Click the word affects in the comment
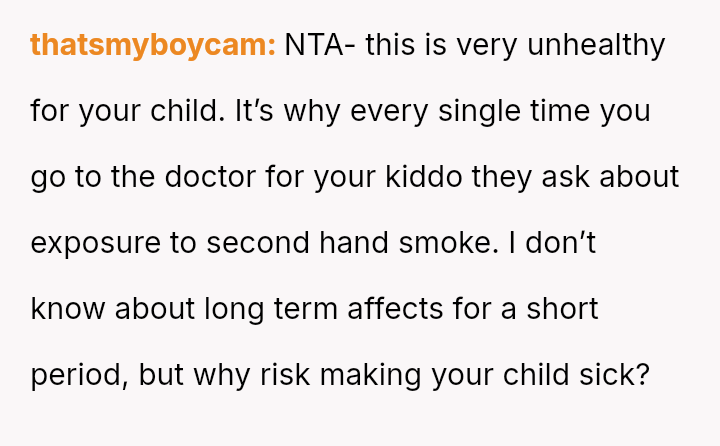 pos(380,308)
